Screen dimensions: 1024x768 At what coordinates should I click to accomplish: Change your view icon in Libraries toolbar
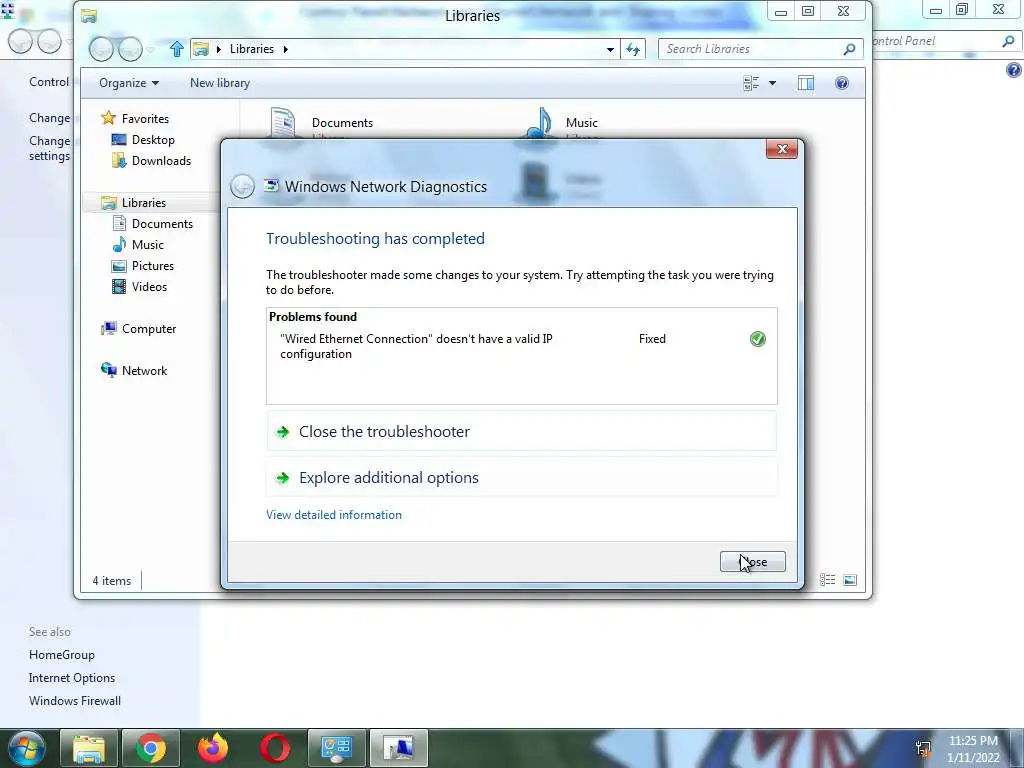pyautogui.click(x=751, y=83)
